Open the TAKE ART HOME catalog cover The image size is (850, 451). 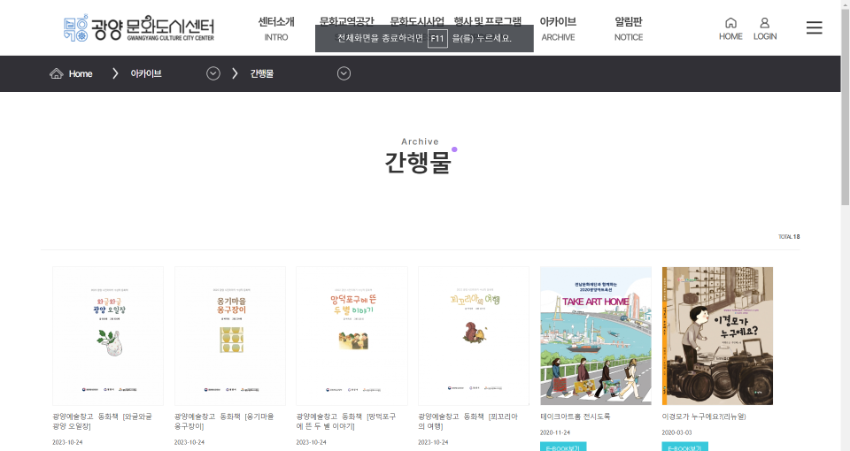[x=596, y=335]
